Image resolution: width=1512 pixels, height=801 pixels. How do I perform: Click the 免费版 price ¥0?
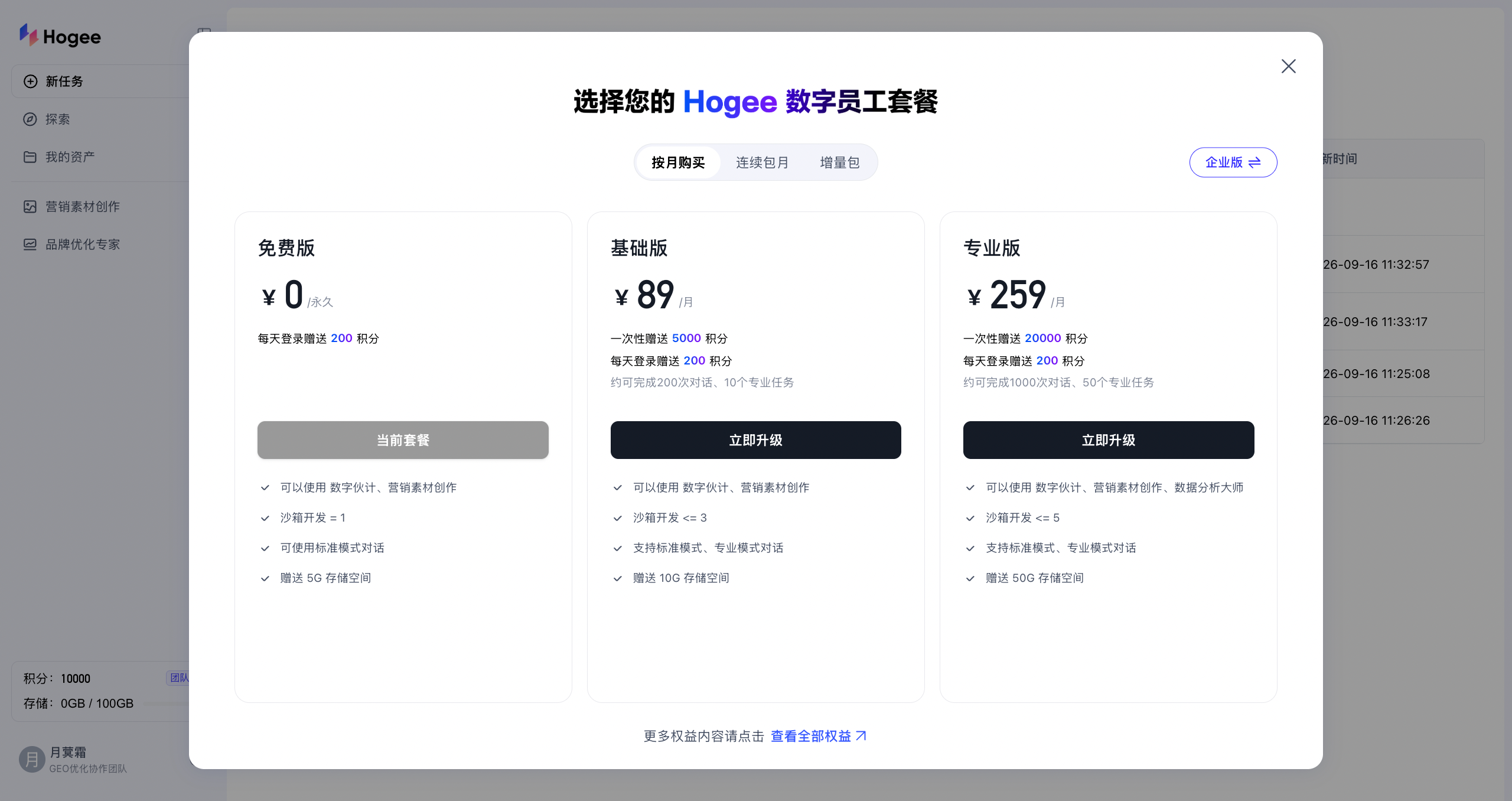click(282, 295)
